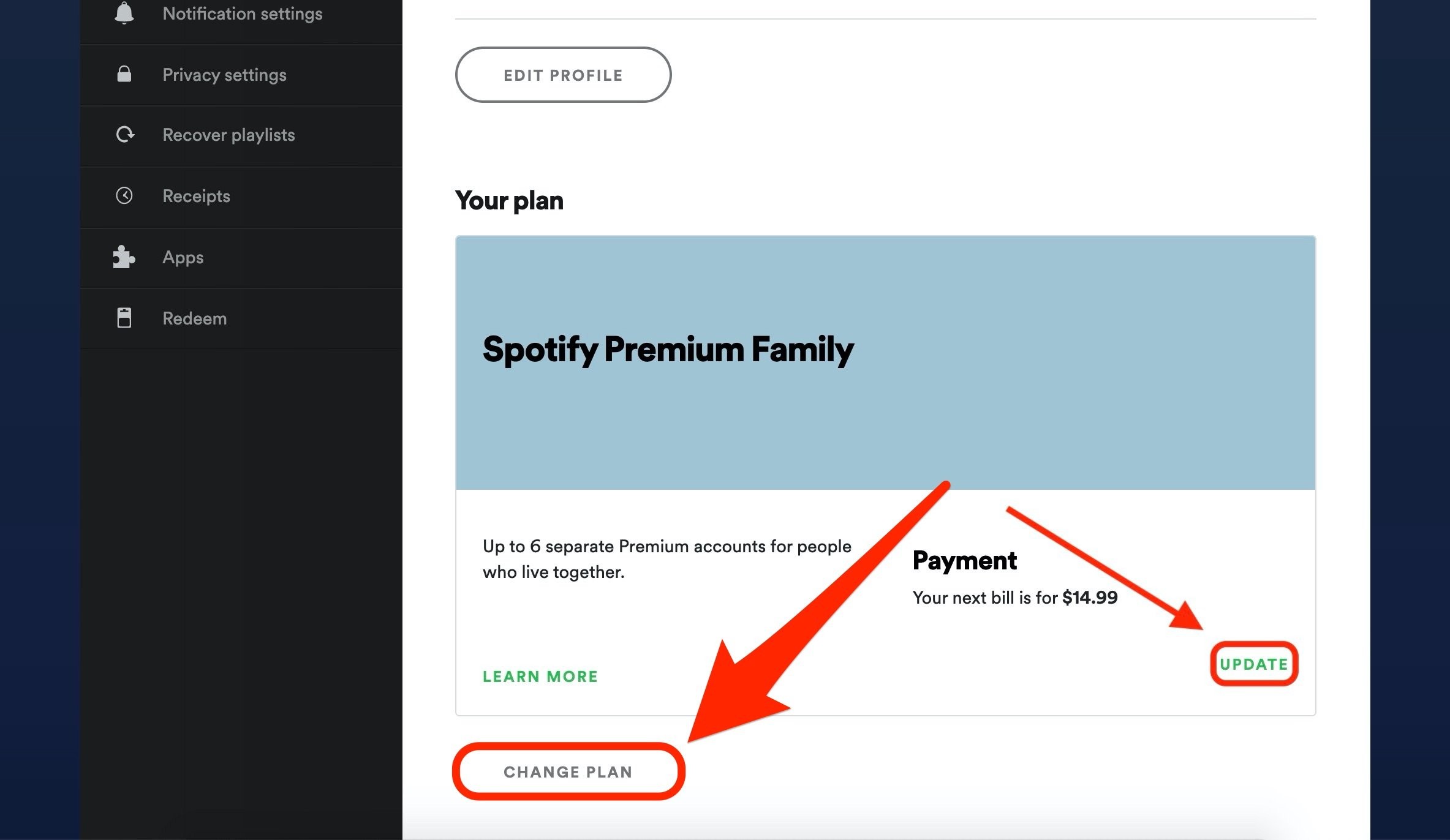This screenshot has width=1450, height=840.
Task: Click the Receipts clock icon
Action: tap(125, 195)
